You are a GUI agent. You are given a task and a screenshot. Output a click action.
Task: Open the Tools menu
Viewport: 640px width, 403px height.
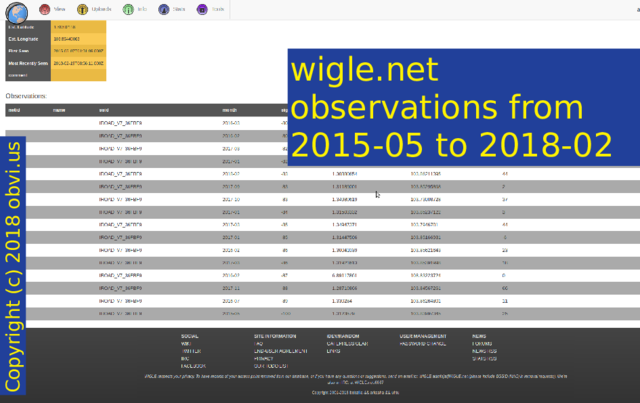pyautogui.click(x=218, y=9)
